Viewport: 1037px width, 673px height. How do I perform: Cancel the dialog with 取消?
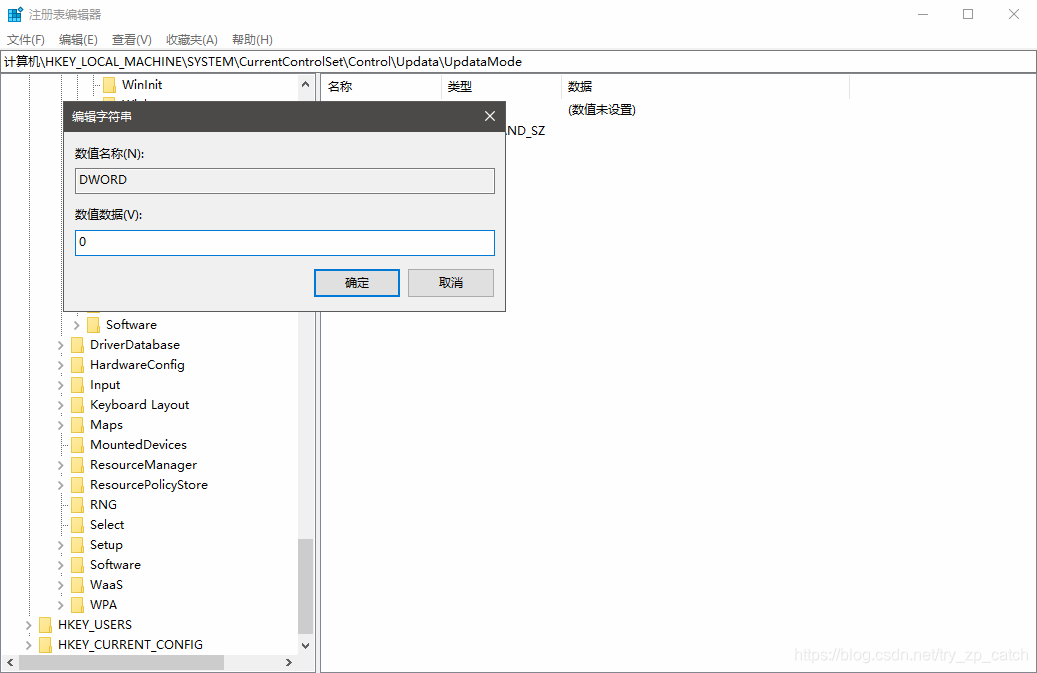450,283
